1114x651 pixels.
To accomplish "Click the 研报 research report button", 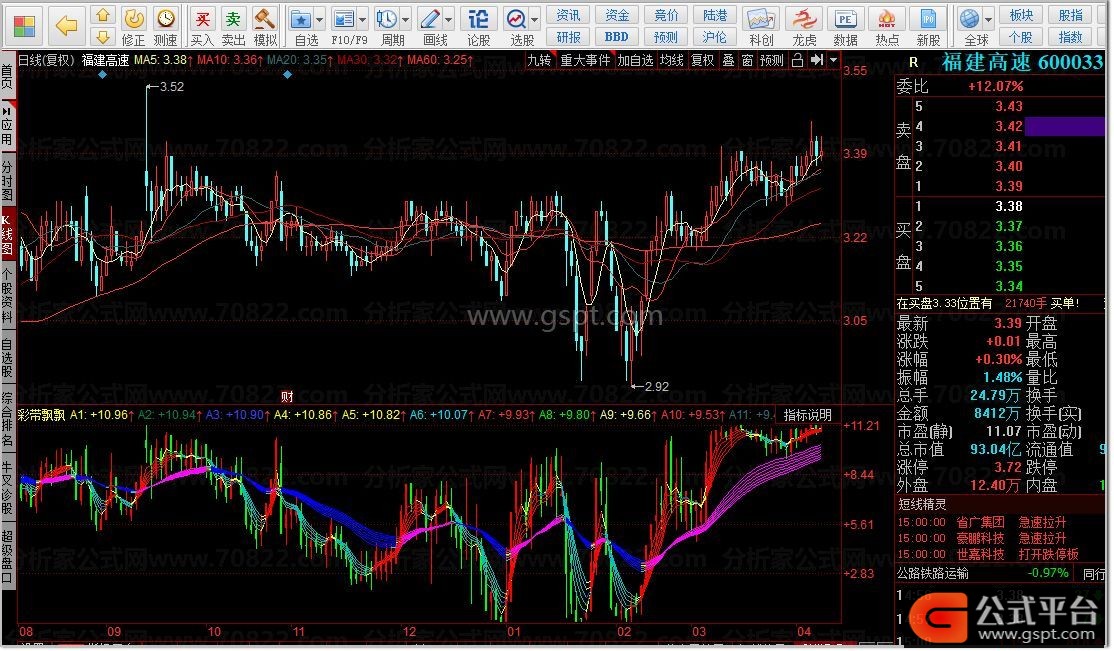I will tap(568, 37).
